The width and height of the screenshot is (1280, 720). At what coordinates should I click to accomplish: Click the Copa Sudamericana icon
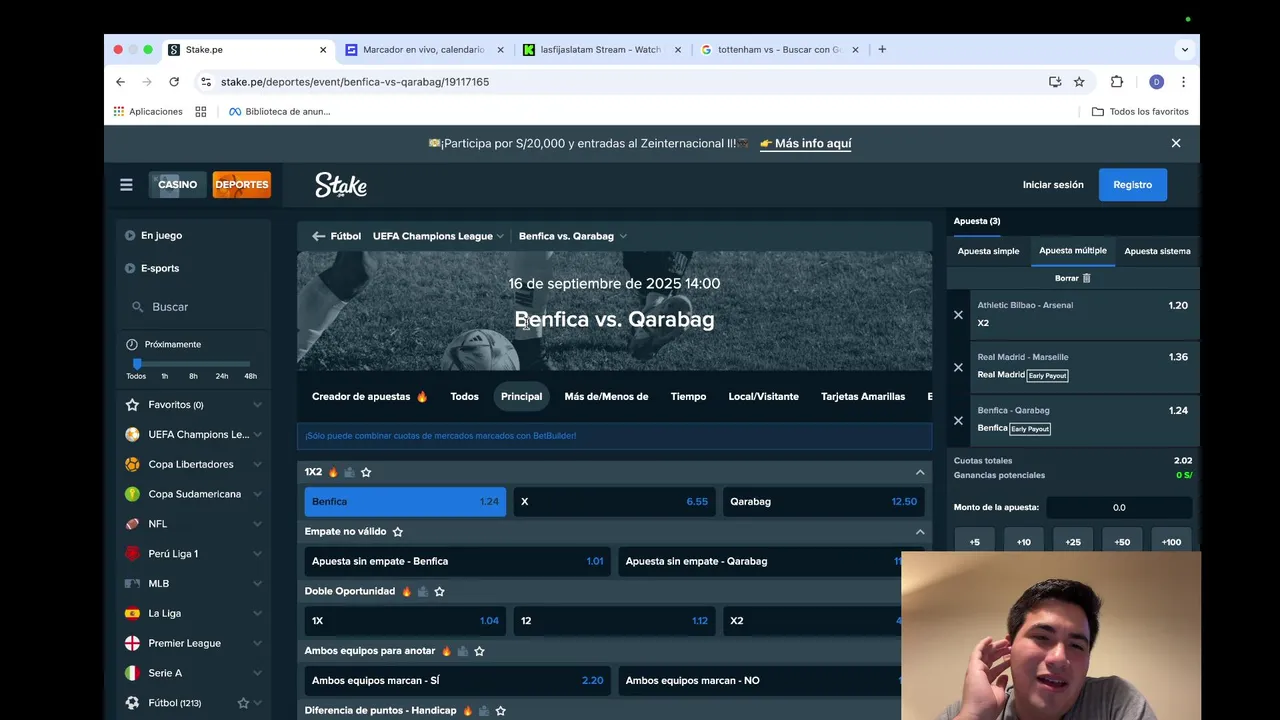pos(132,494)
